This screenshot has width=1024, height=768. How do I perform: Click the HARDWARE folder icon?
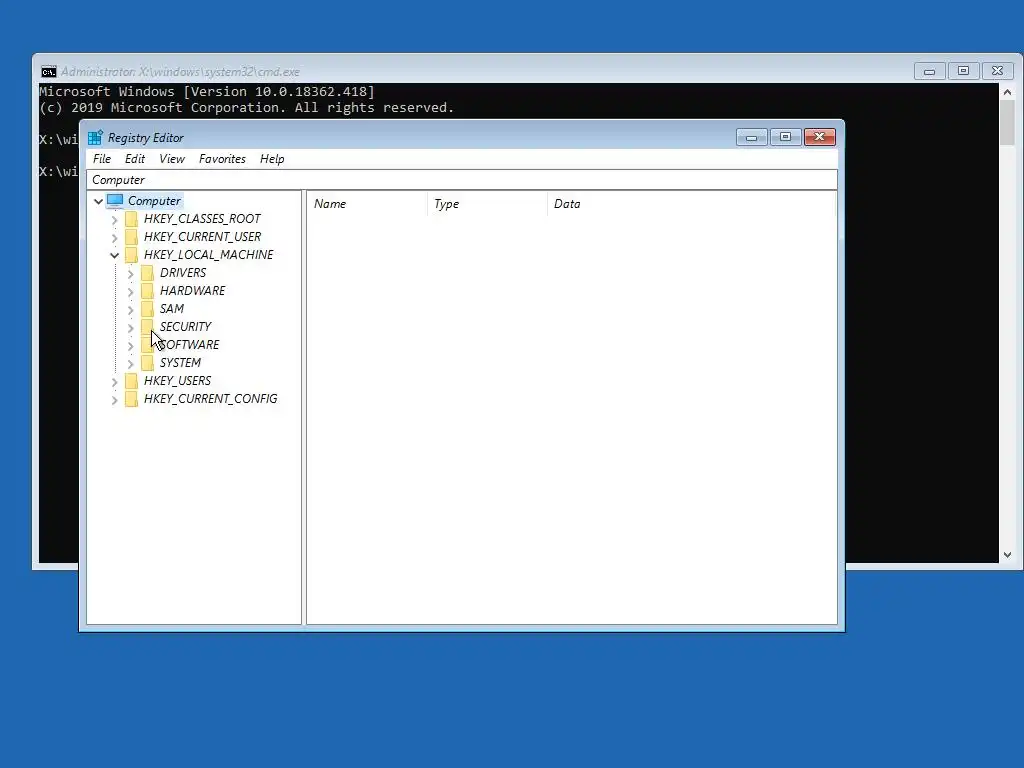click(x=148, y=291)
